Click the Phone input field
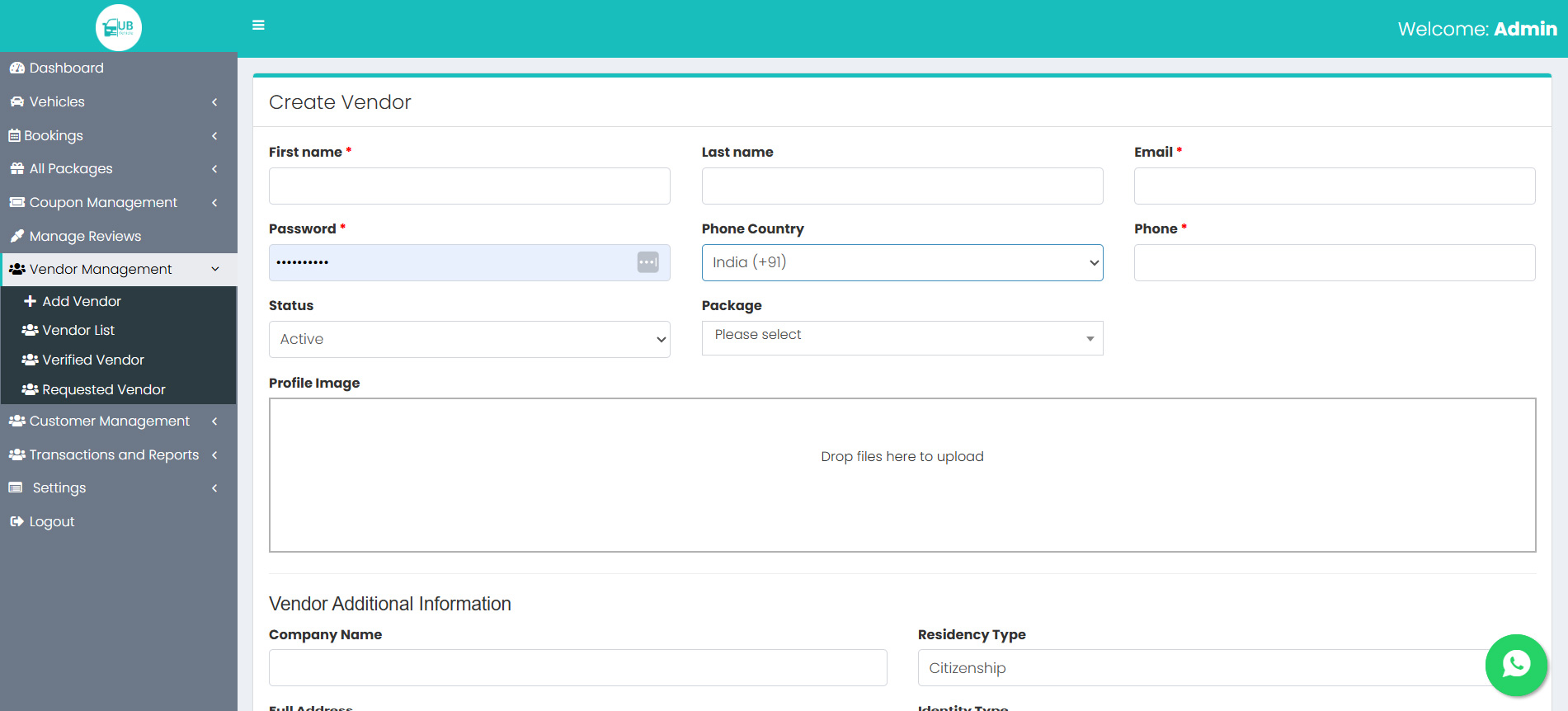Image resolution: width=1568 pixels, height=711 pixels. [x=1335, y=262]
